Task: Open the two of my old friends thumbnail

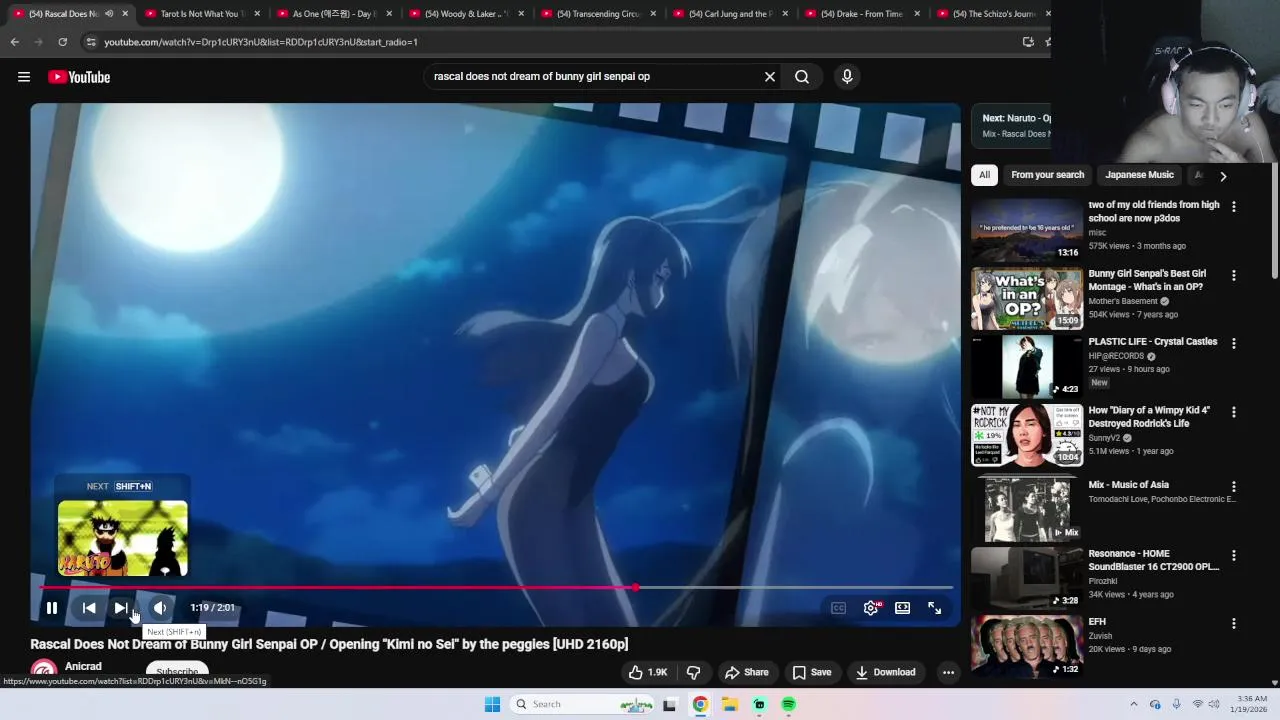Action: [x=1027, y=230]
